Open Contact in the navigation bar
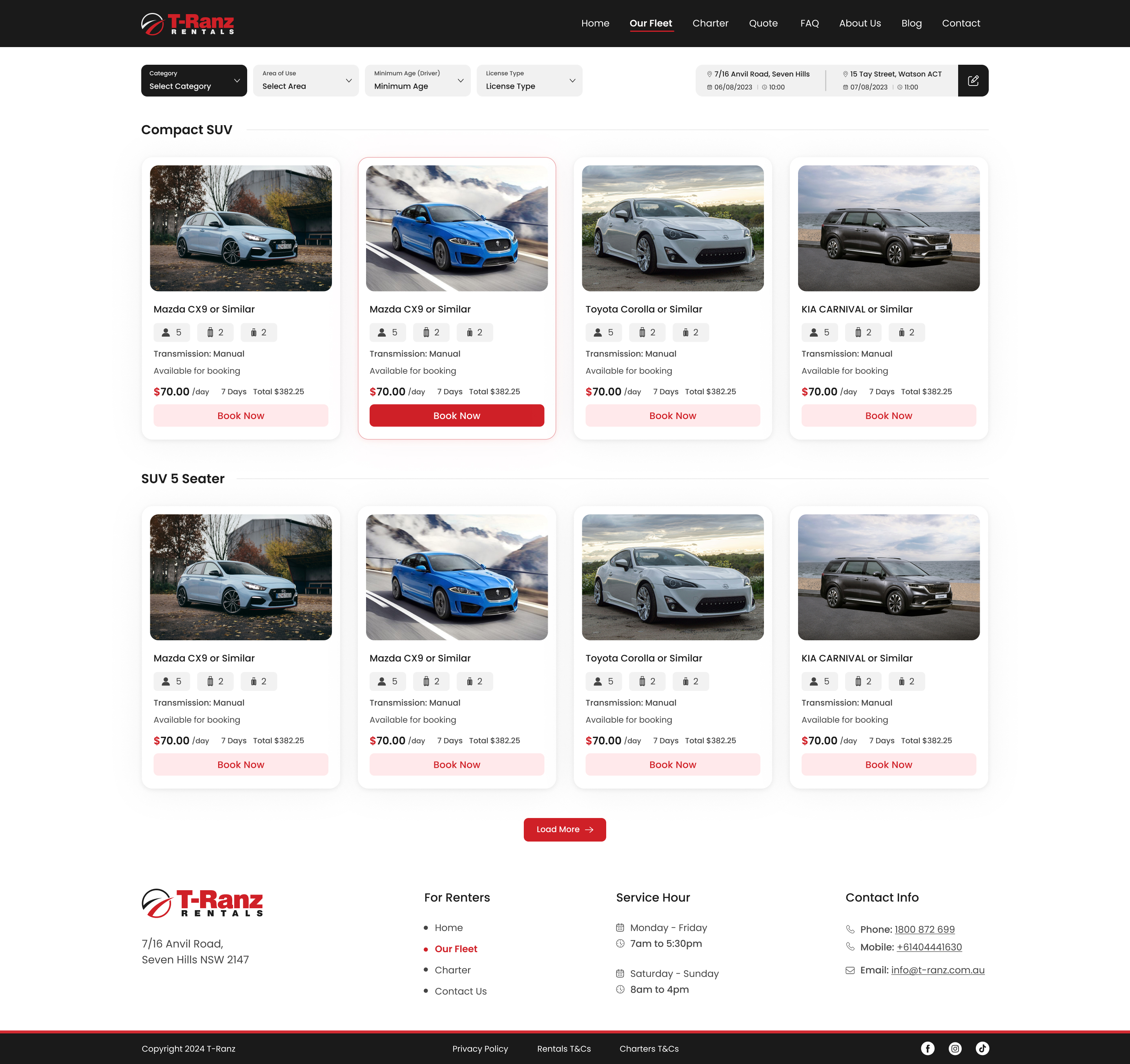Screen dimensions: 1130x1064 960,23
